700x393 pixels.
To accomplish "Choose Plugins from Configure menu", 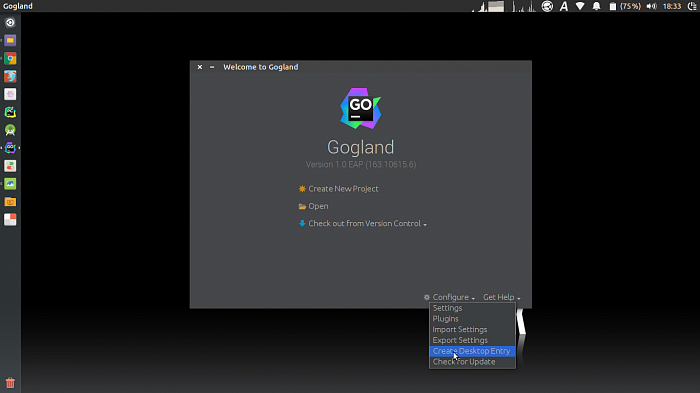I will (472, 319).
